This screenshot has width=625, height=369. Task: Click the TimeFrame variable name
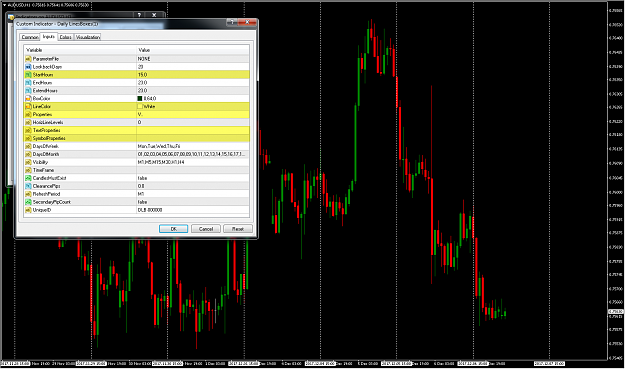[43, 170]
